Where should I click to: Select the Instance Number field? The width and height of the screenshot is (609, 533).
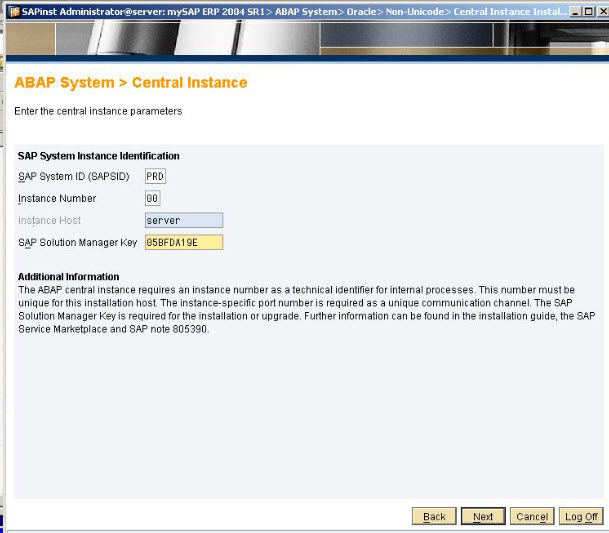click(x=153, y=199)
